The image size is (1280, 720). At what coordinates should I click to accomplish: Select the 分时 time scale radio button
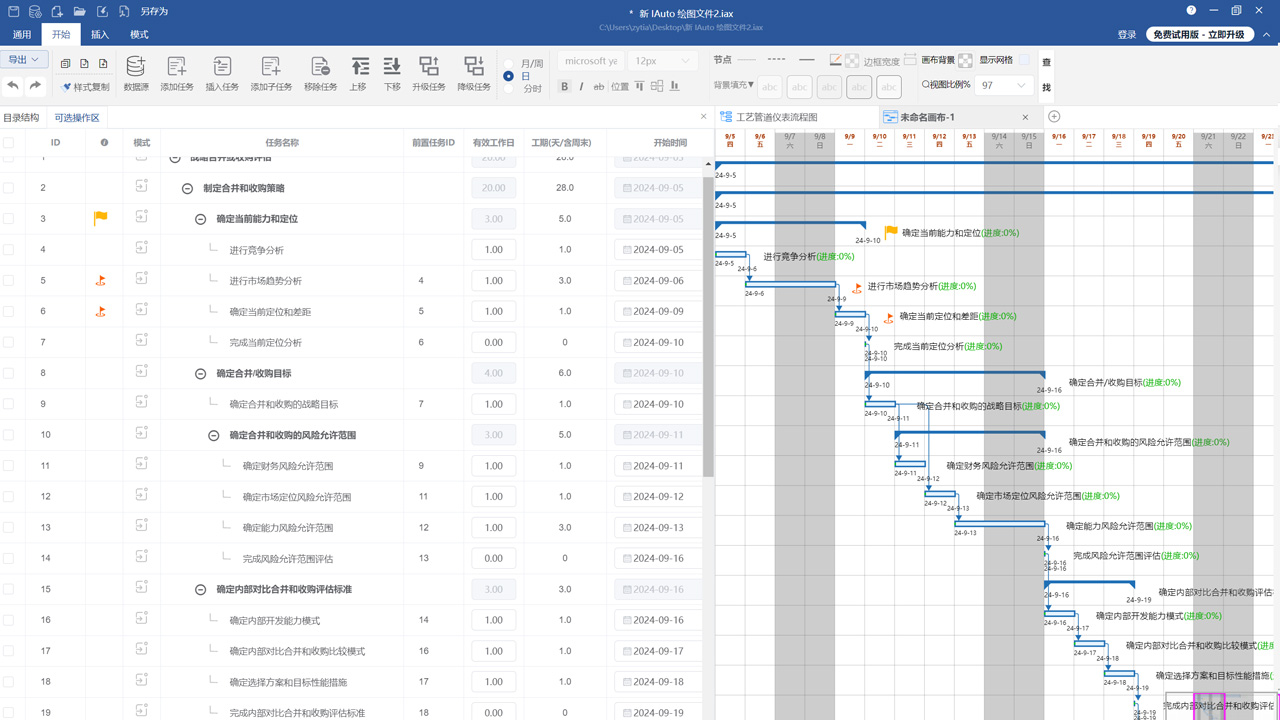(x=509, y=89)
